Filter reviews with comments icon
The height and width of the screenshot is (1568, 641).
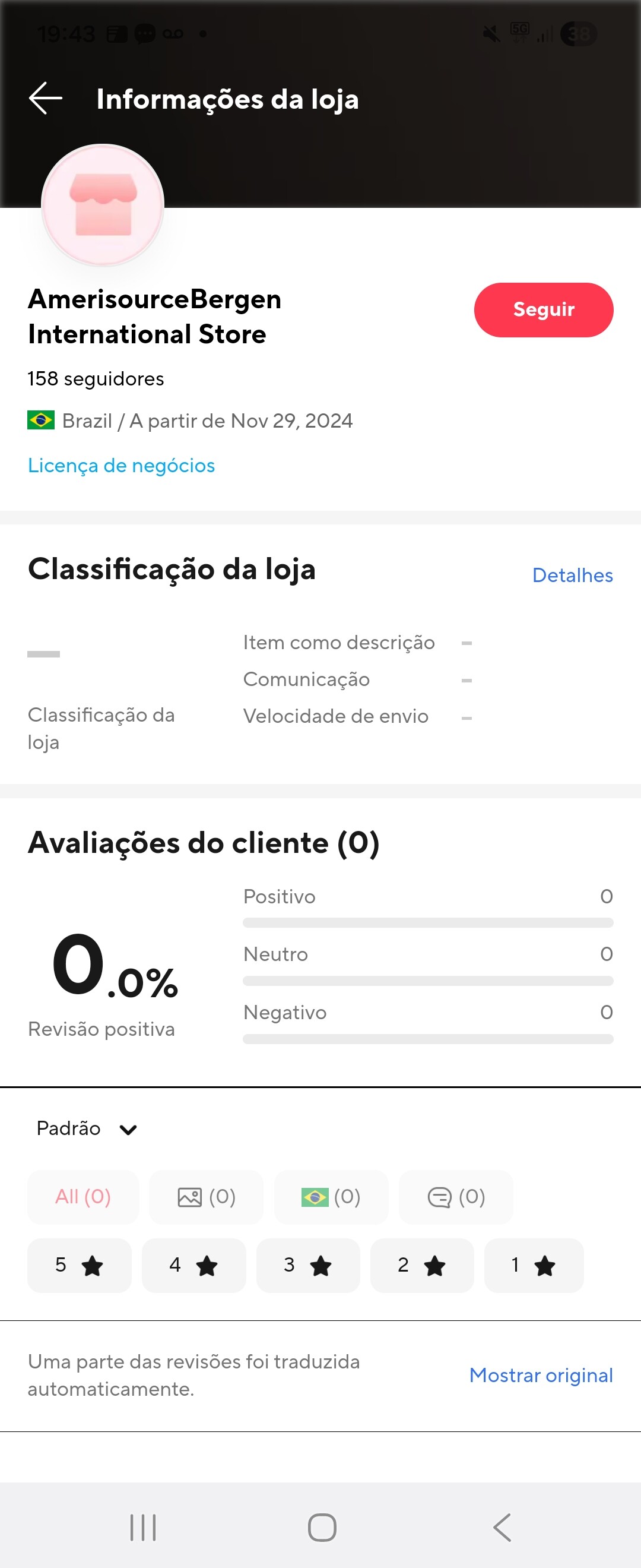(455, 1197)
